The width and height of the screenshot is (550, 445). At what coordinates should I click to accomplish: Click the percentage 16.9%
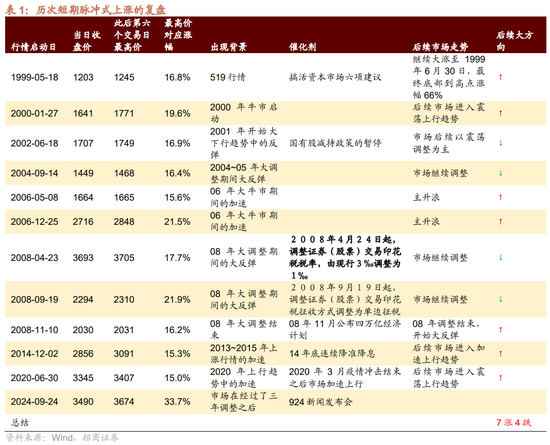177,143
